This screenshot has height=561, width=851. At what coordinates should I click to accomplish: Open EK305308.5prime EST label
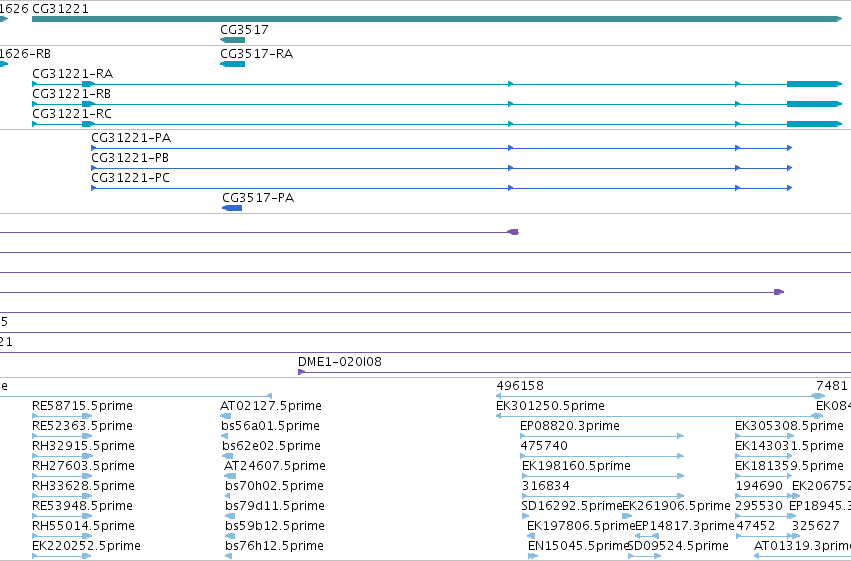789,426
